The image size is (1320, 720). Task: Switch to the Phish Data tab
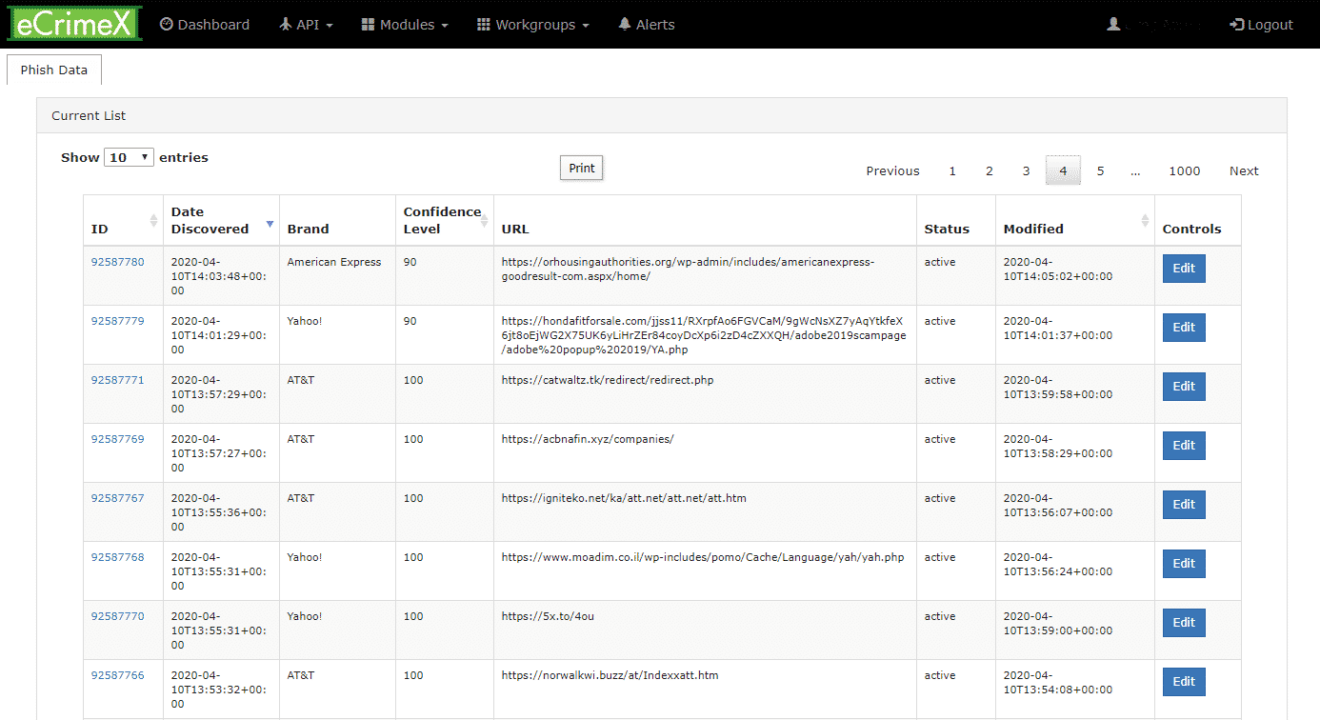(x=53, y=69)
